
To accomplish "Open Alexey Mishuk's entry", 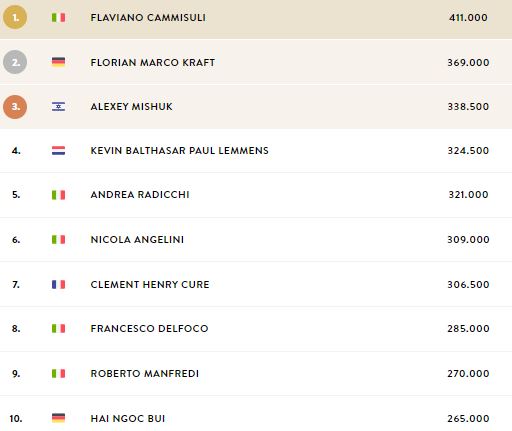I will click(x=131, y=107).
